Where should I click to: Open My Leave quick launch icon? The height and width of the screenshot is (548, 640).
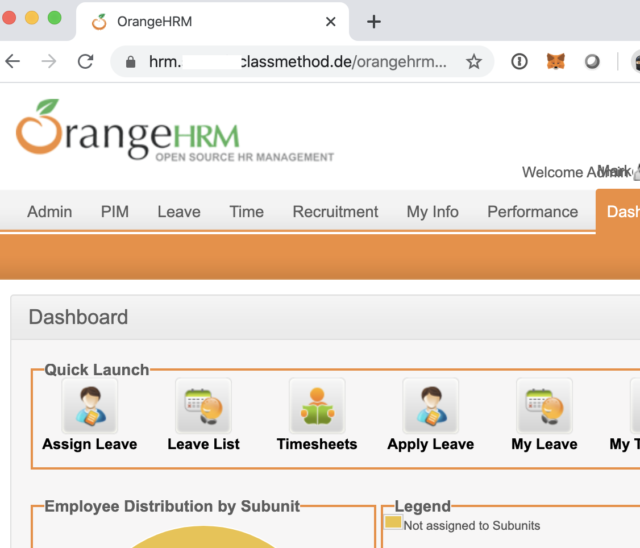tap(544, 406)
